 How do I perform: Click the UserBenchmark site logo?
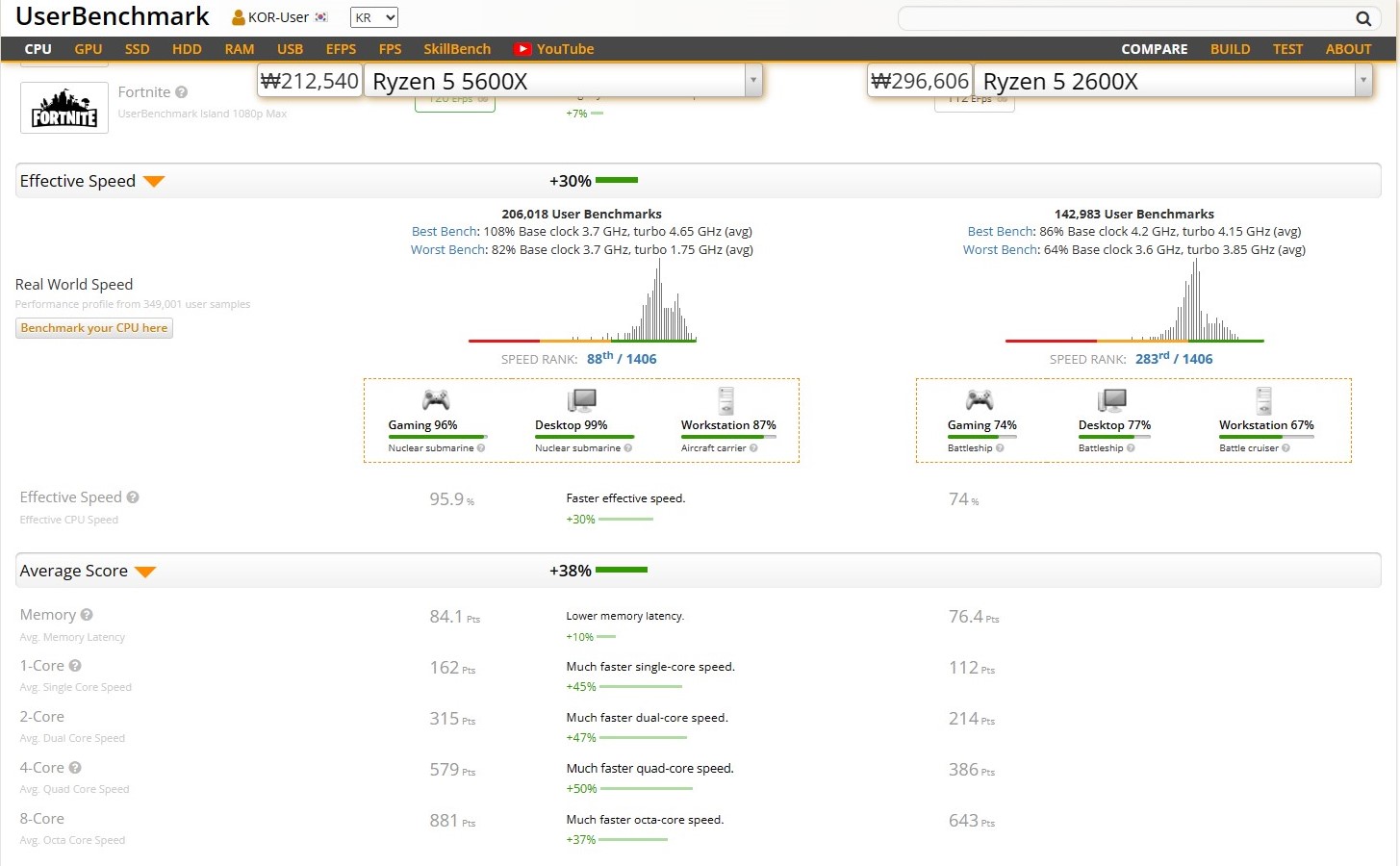[113, 16]
